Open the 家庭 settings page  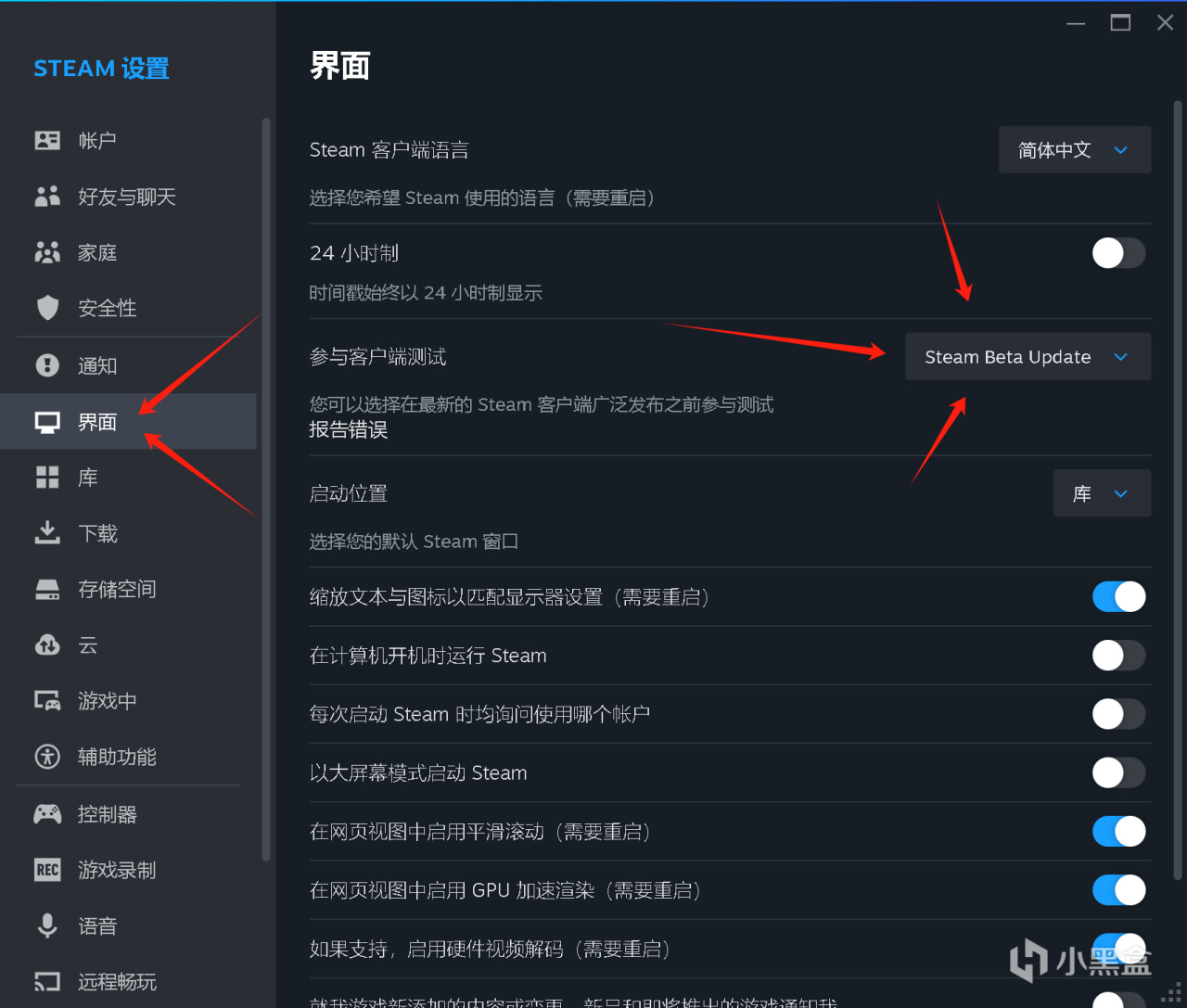tap(128, 252)
